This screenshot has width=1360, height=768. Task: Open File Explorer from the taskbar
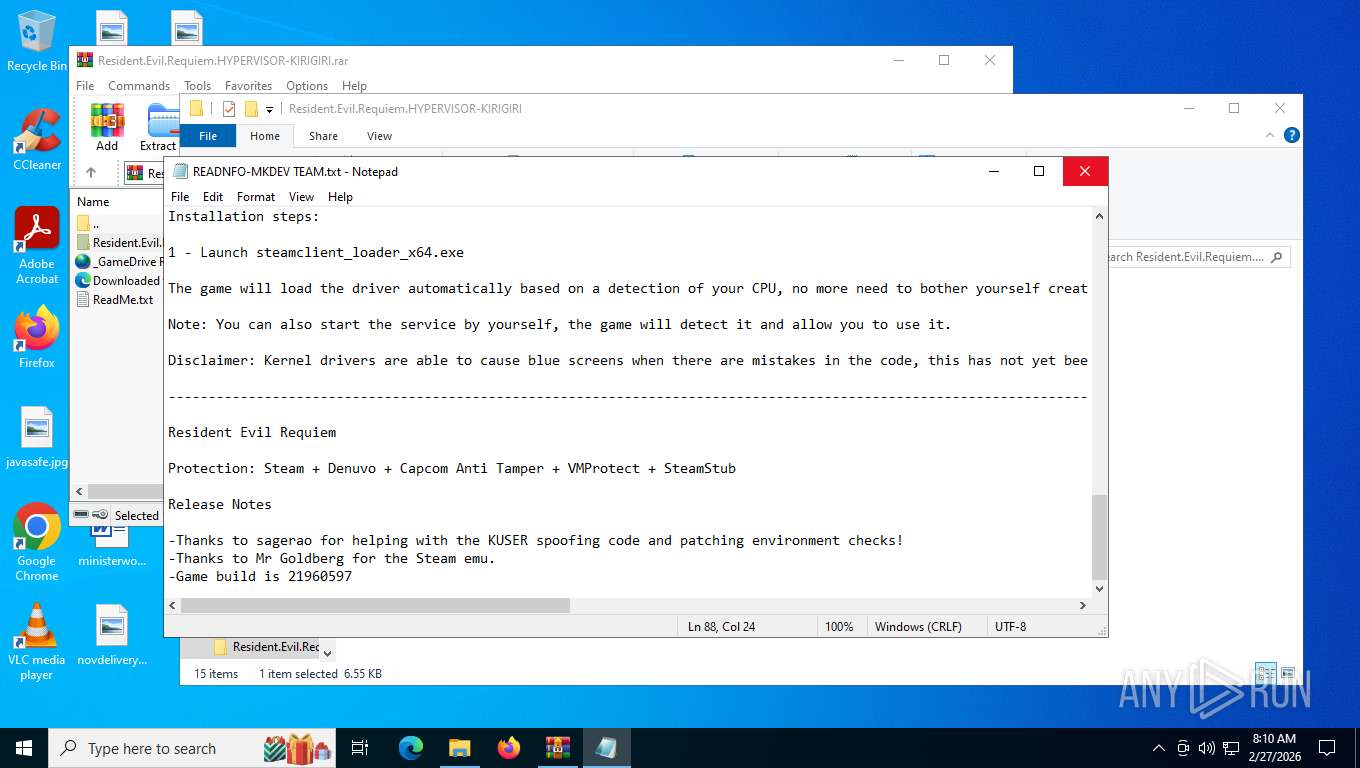459,748
